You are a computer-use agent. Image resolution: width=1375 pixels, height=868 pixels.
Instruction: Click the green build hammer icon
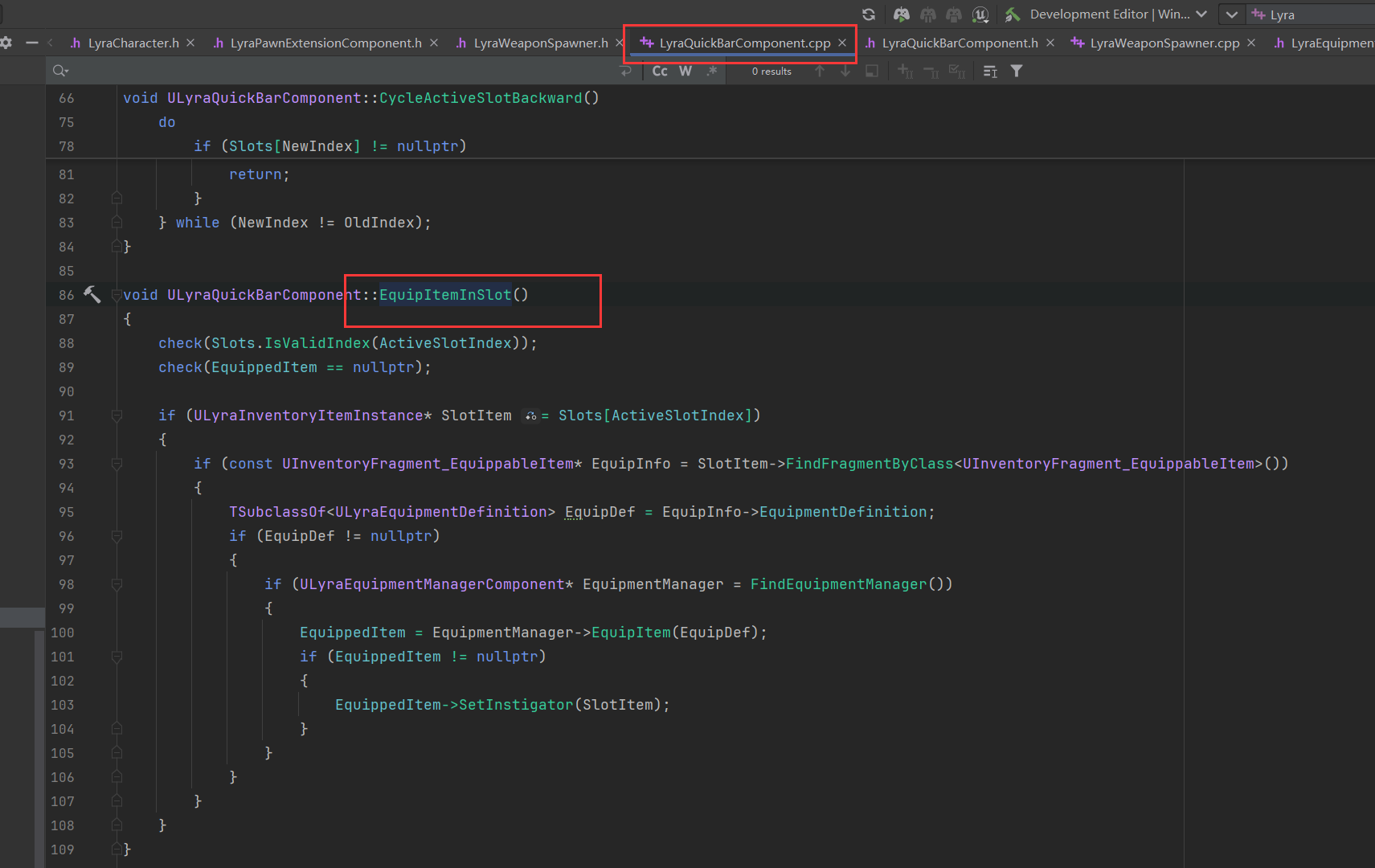tap(1013, 14)
